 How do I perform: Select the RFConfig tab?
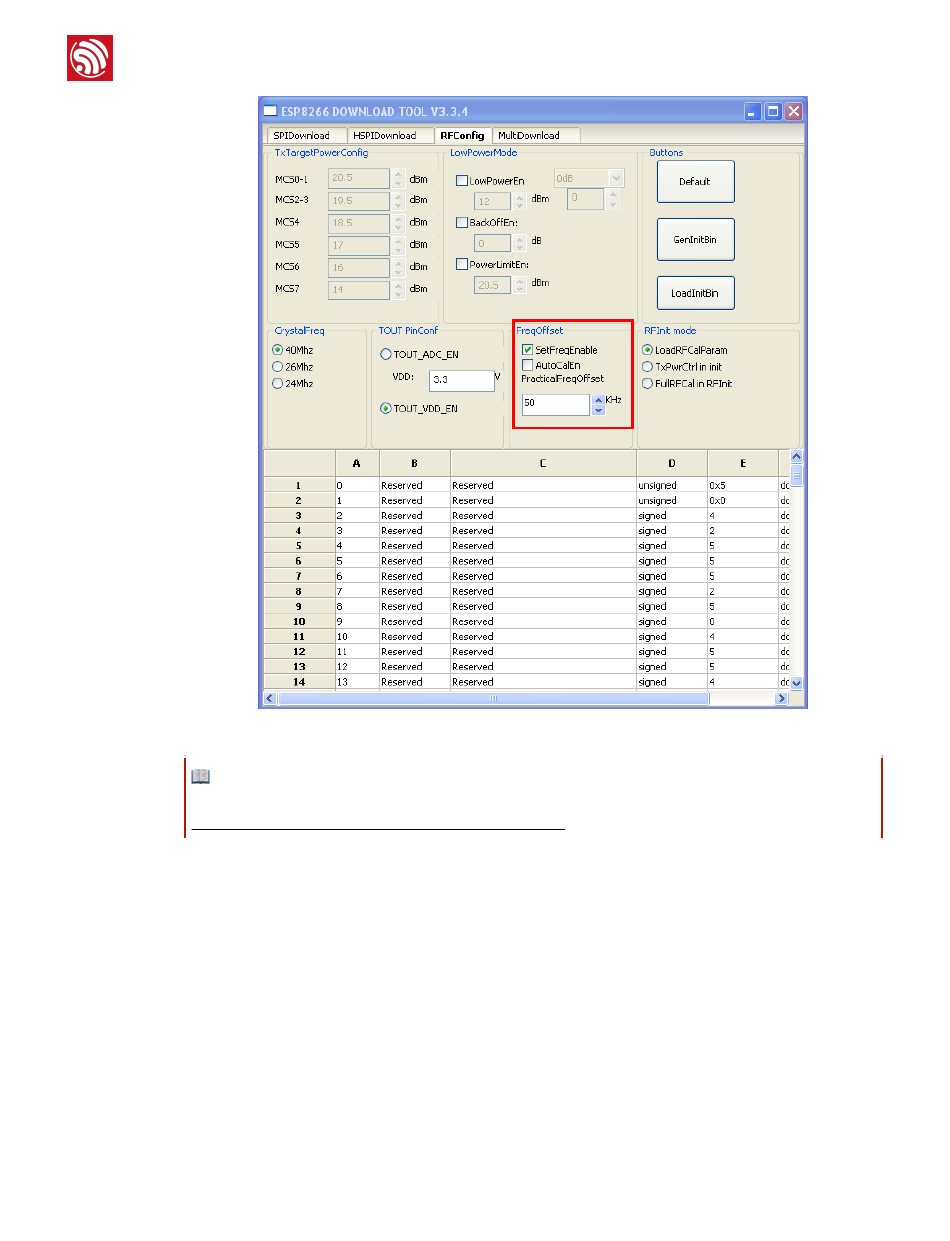463,135
